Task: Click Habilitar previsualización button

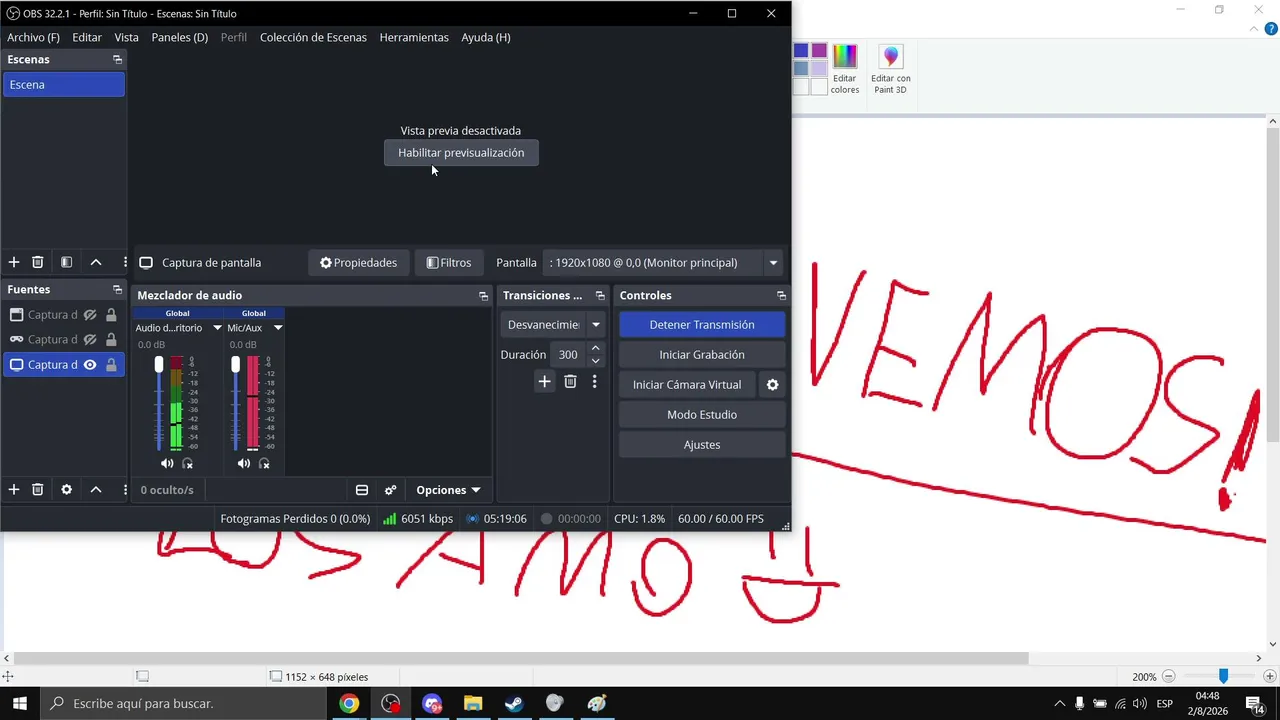Action: point(461,153)
